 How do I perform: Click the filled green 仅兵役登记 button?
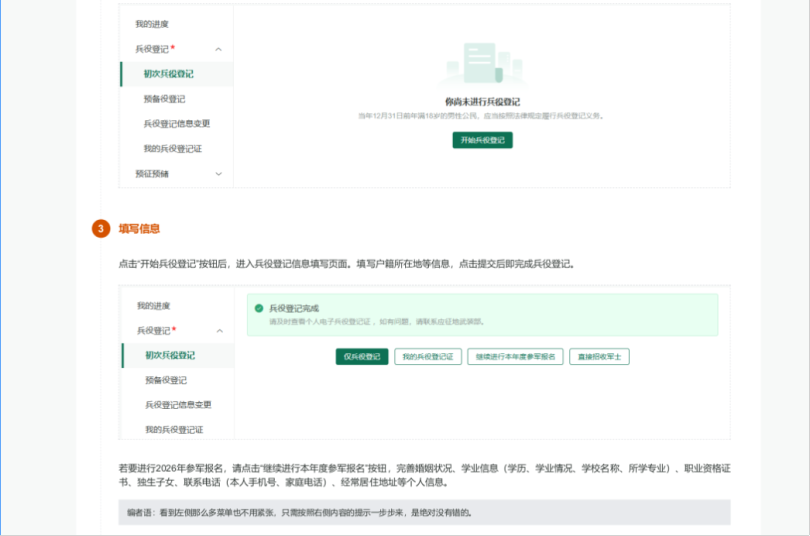tap(362, 356)
